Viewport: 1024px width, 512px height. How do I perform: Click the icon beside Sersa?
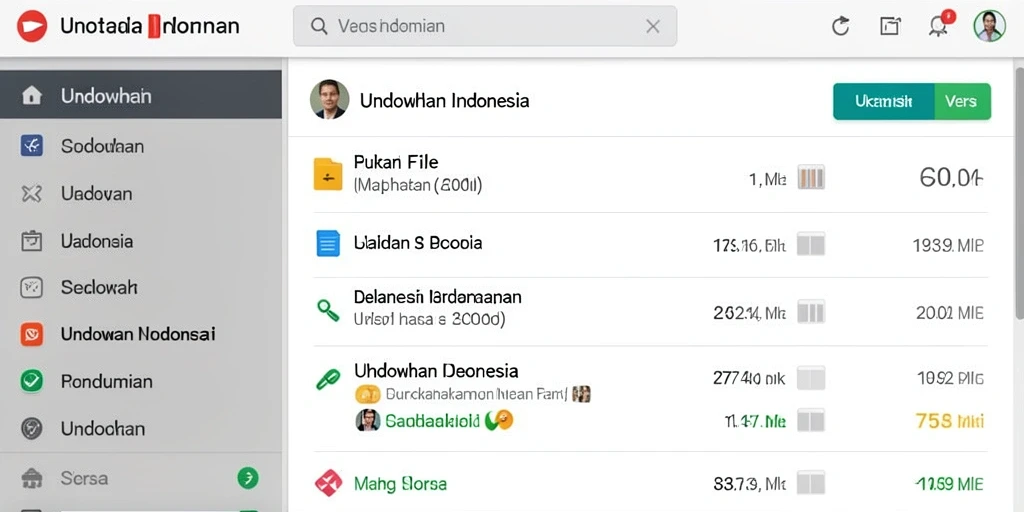pos(31,478)
